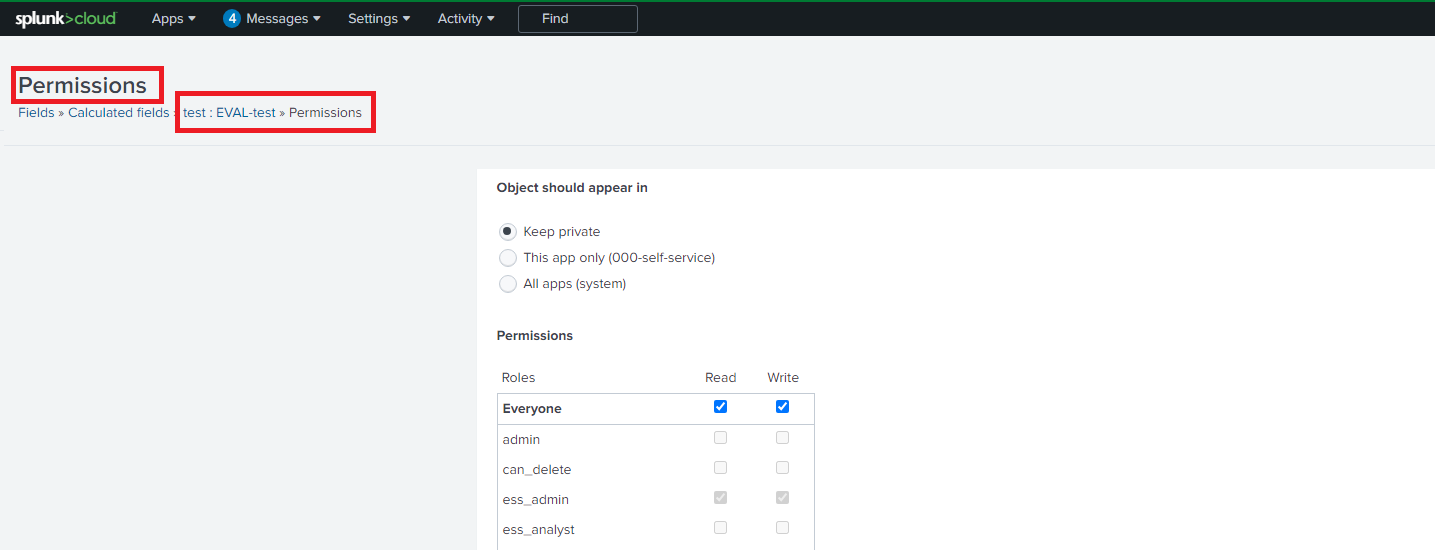Uncheck Write permission for Everyone
The image size is (1435, 550).
point(783,407)
